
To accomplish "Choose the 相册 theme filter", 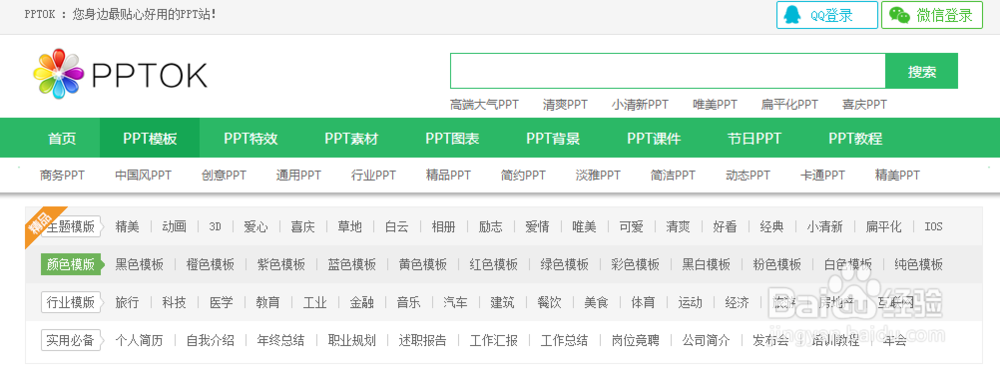I will coord(443,226).
